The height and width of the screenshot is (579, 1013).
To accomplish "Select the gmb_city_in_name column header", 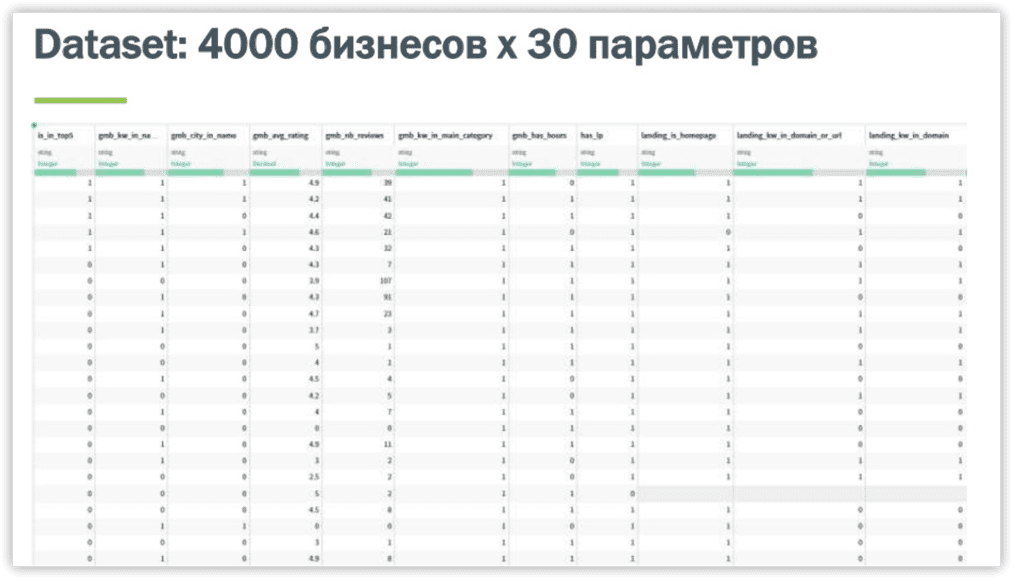I will click(204, 136).
